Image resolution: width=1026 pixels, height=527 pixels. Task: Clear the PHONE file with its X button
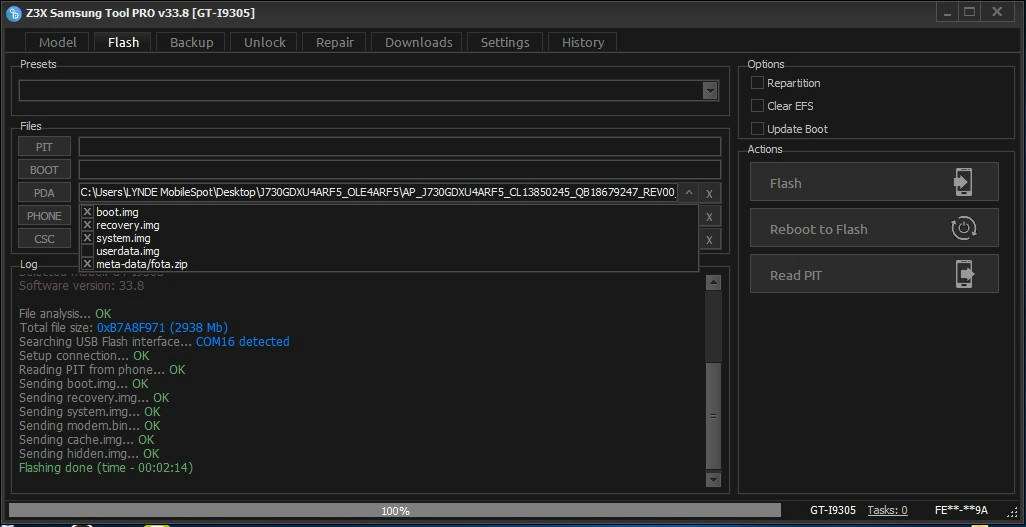[x=709, y=217]
